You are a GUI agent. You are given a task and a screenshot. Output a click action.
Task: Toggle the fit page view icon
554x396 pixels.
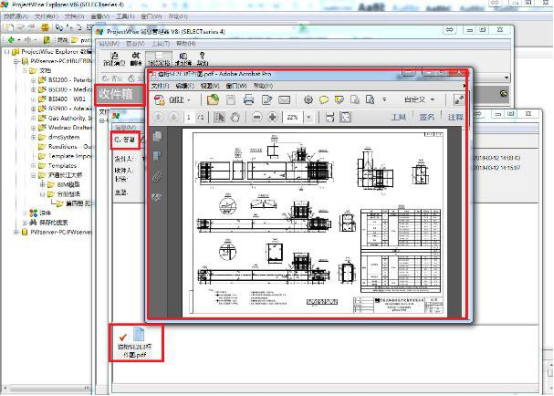[x=346, y=117]
